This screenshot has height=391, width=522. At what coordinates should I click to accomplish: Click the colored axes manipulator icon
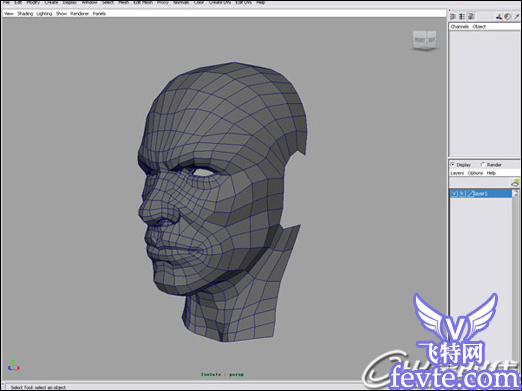[499, 16]
